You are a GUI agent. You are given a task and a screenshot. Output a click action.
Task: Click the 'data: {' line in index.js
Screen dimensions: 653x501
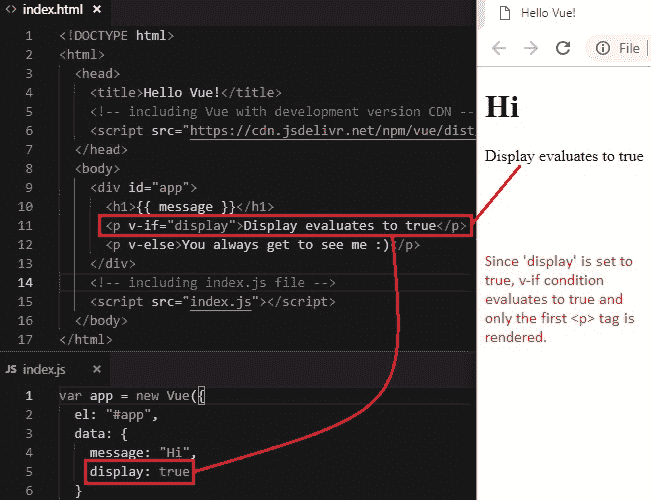(101, 434)
